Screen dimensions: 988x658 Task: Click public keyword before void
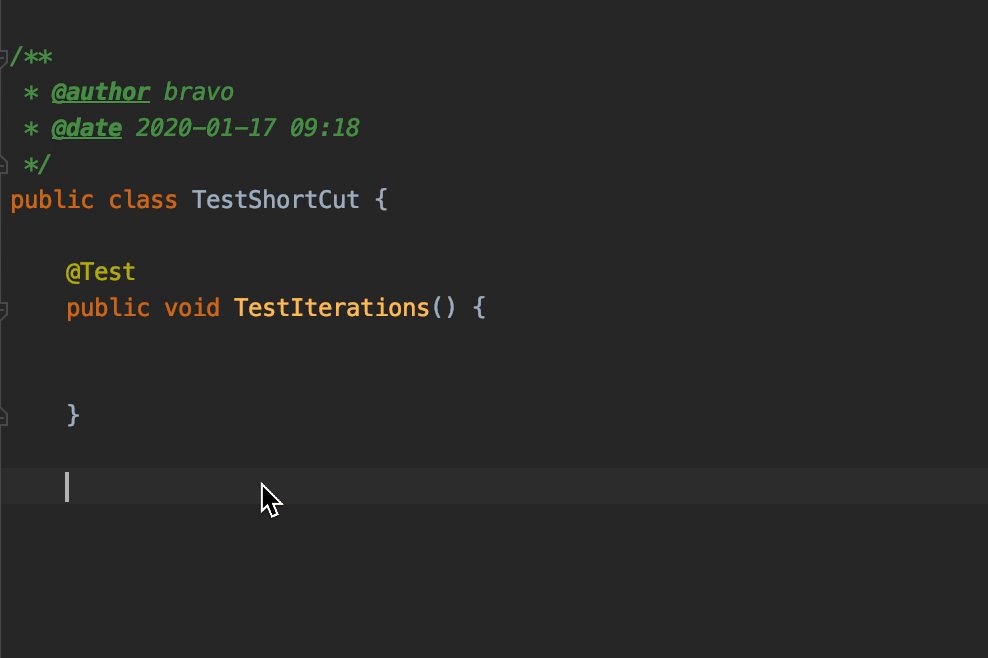click(108, 308)
